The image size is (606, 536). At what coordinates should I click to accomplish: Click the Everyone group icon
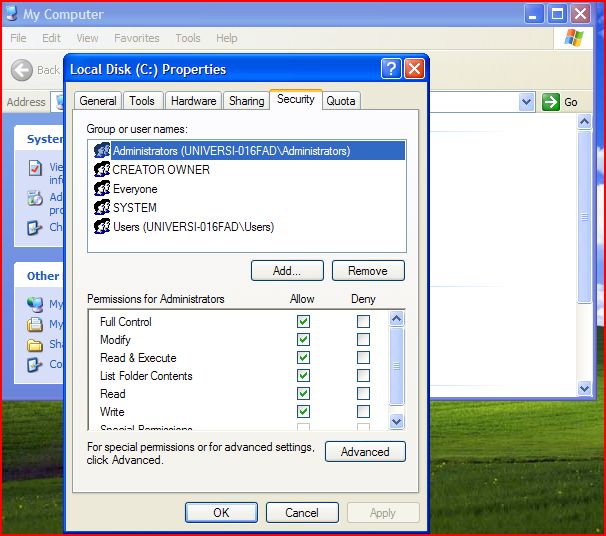(x=102, y=189)
